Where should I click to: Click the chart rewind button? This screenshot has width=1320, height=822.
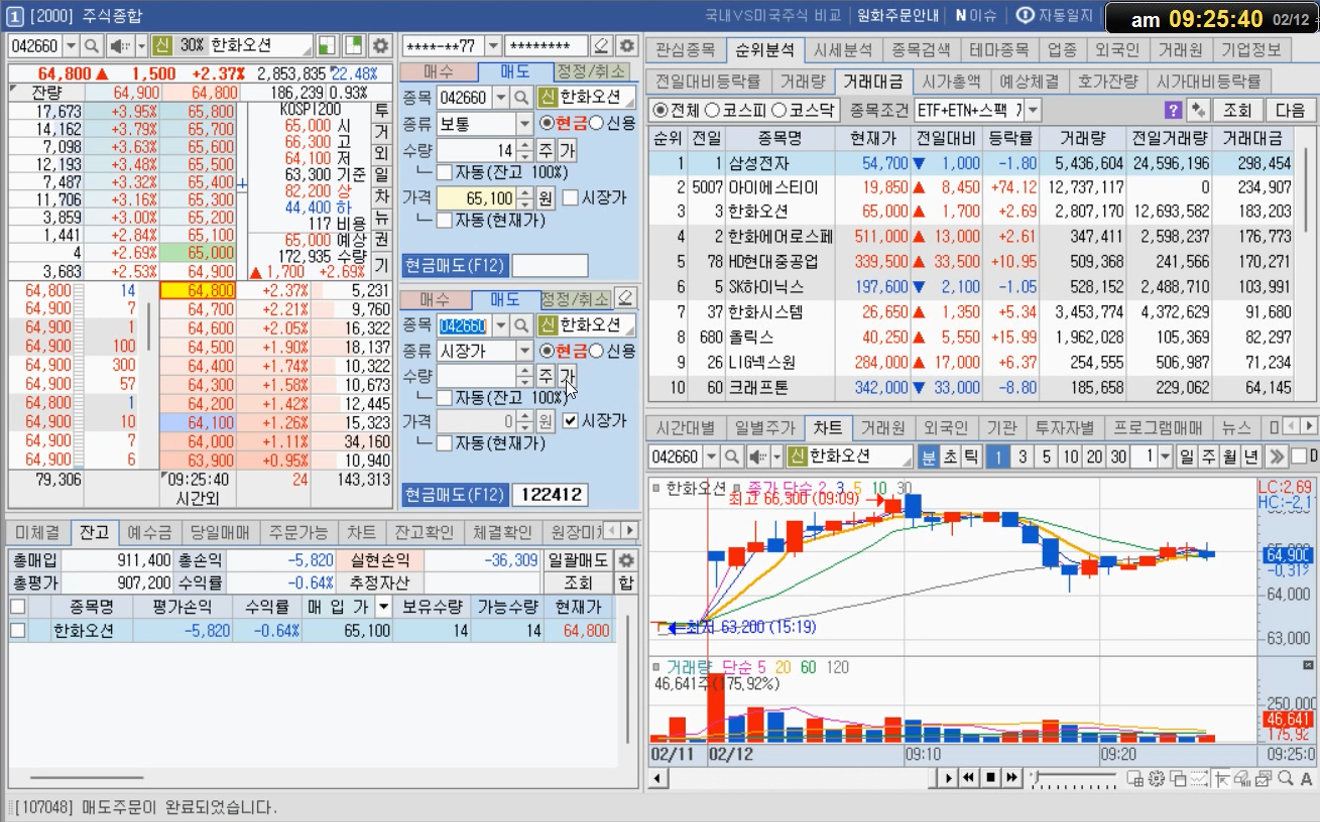[x=969, y=777]
